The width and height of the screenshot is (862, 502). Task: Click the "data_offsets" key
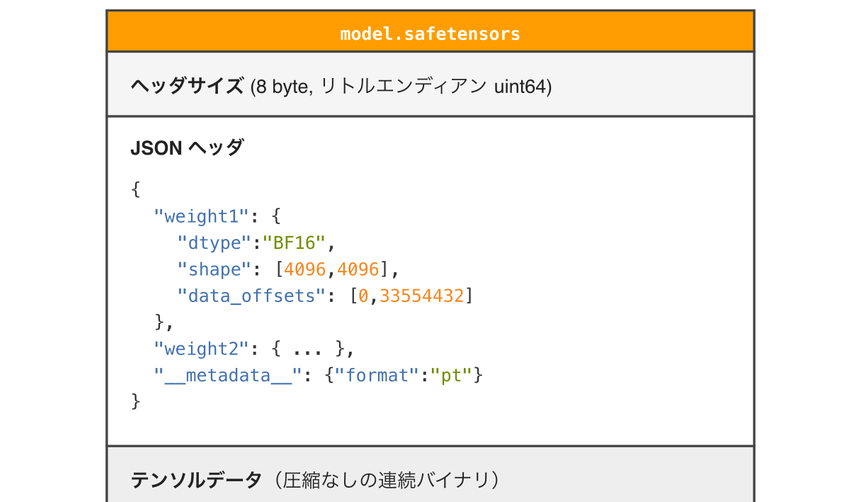coord(252,296)
